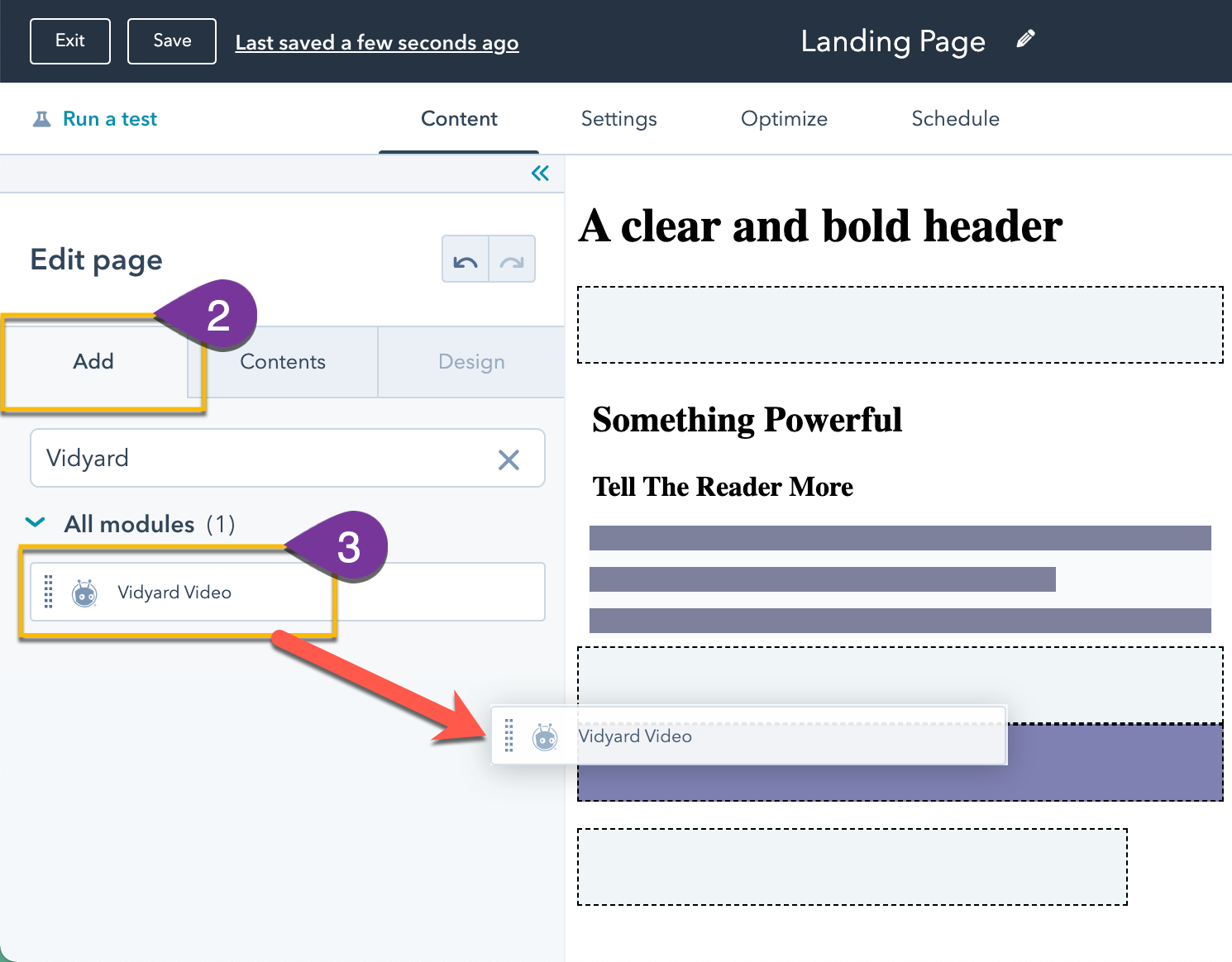The height and width of the screenshot is (962, 1232).
Task: Click the 'Something Powerful' heading
Action: pos(747,420)
